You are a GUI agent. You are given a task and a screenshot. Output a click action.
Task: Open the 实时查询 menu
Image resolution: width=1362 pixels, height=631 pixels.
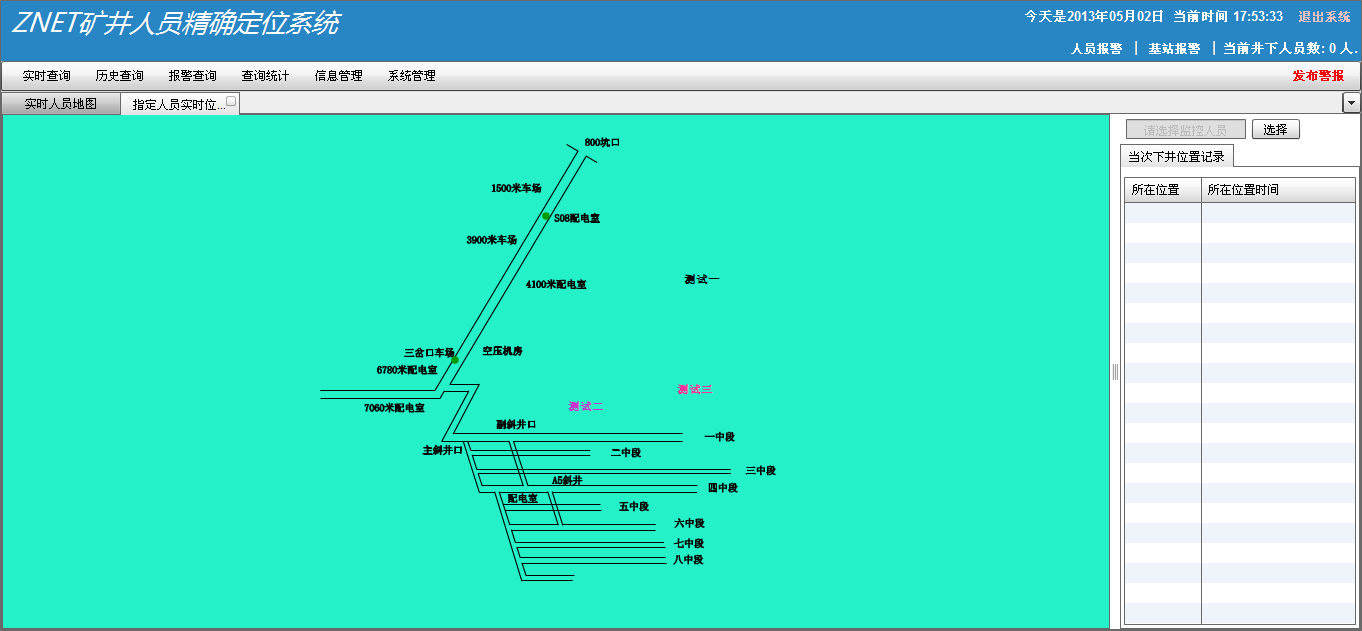47,76
